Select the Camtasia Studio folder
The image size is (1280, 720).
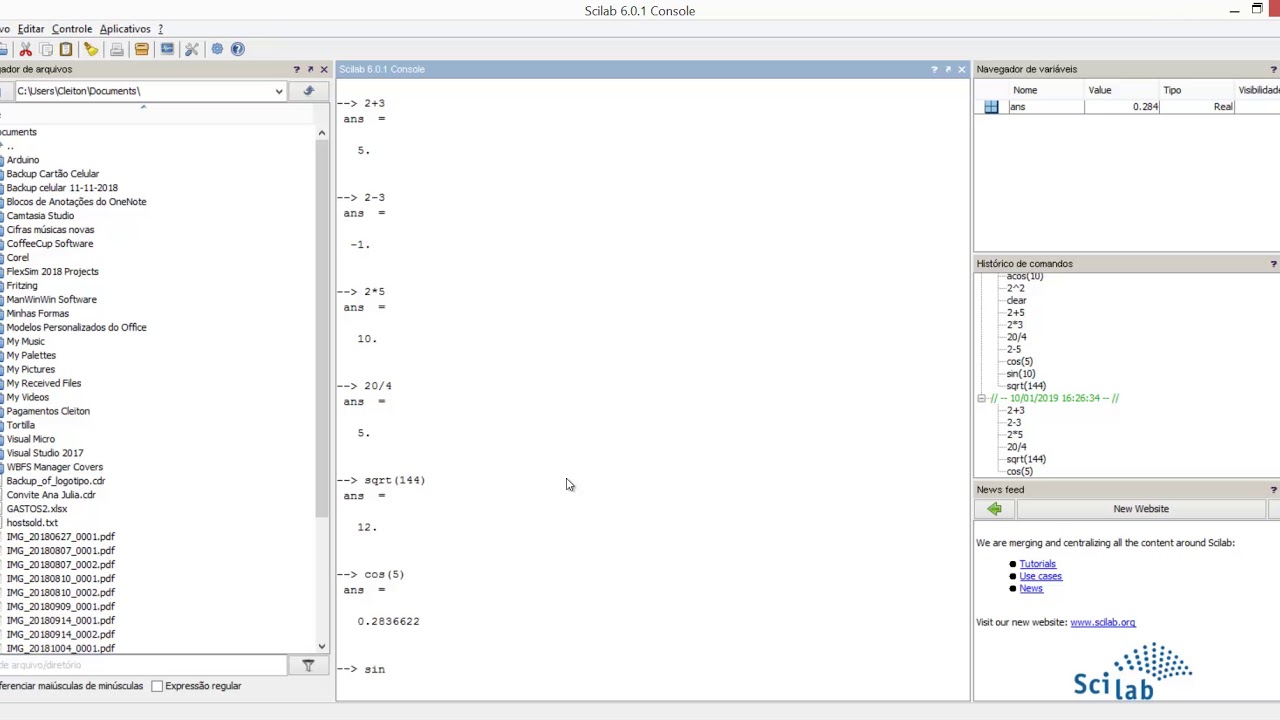click(40, 216)
